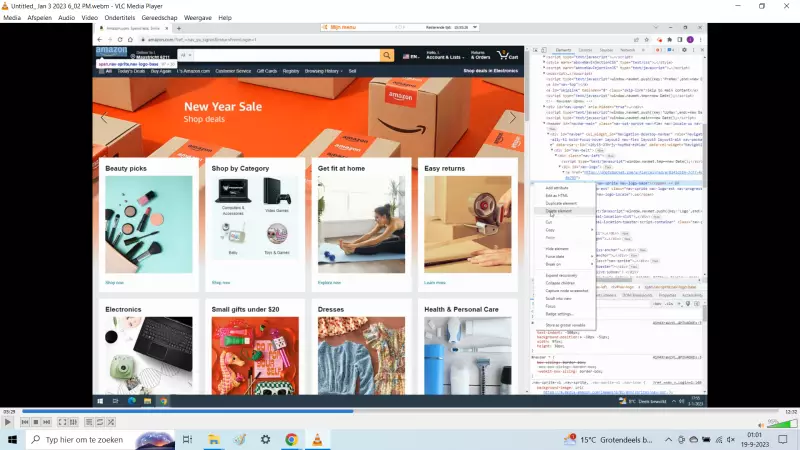Click the Get fit at home image
The width and height of the screenshot is (800, 450).
361,224
